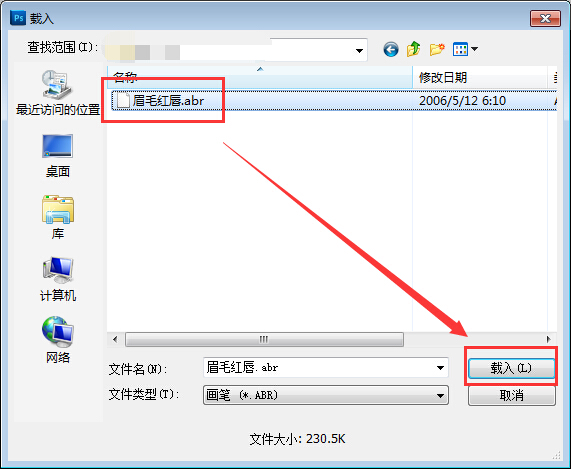This screenshot has height=469, width=571.
Task: Click the 取消 button
Action: pos(511,395)
